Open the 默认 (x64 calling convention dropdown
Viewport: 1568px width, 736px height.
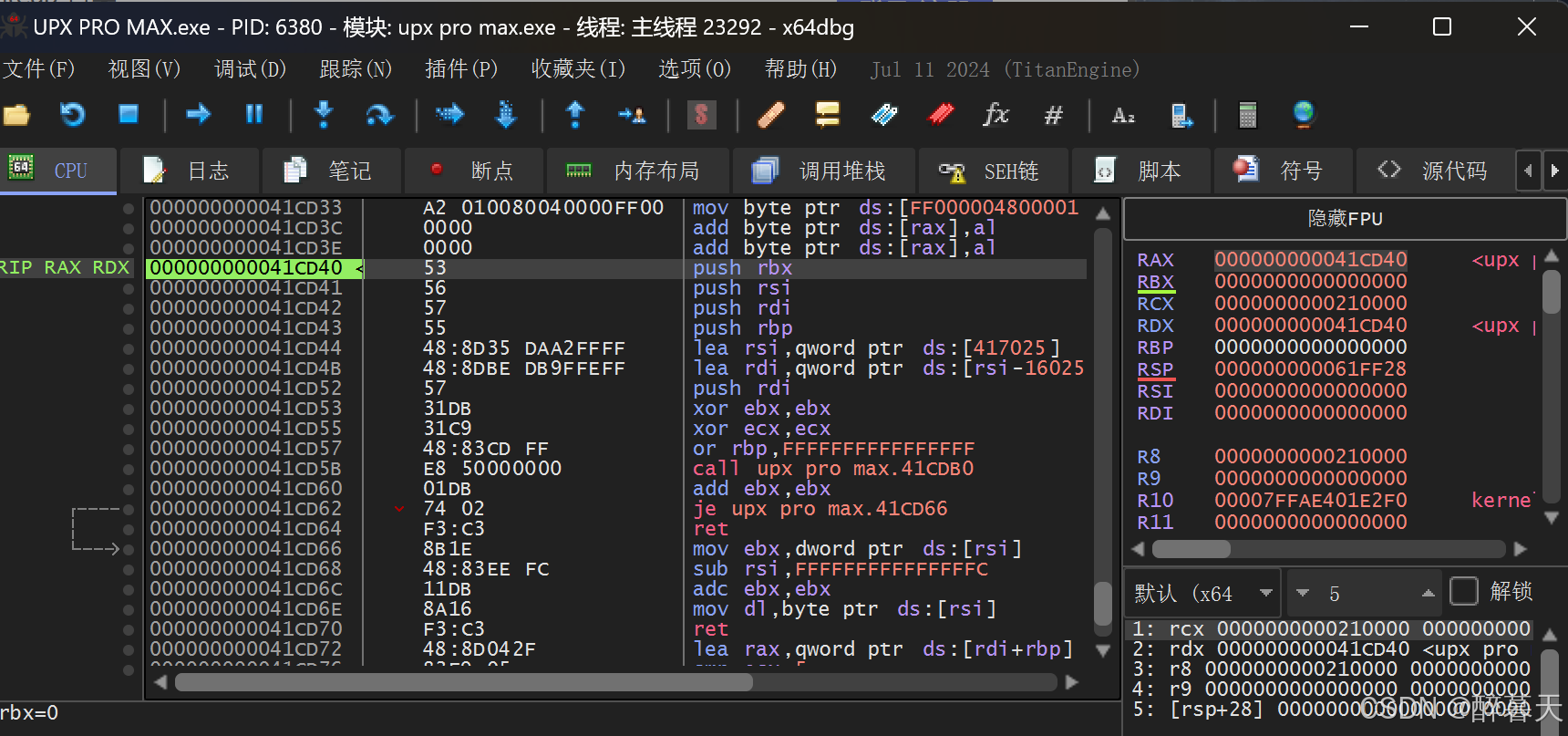(x=1203, y=594)
